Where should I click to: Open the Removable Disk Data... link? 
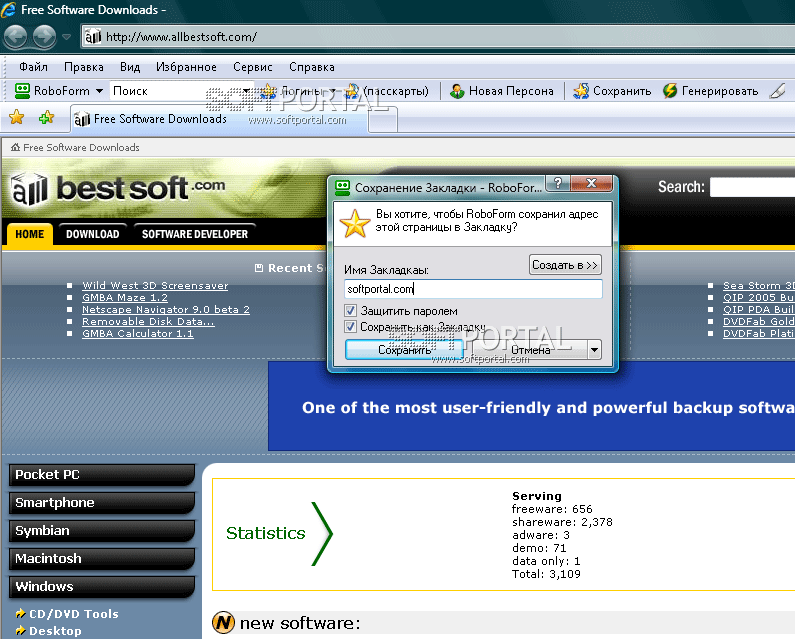point(148,322)
